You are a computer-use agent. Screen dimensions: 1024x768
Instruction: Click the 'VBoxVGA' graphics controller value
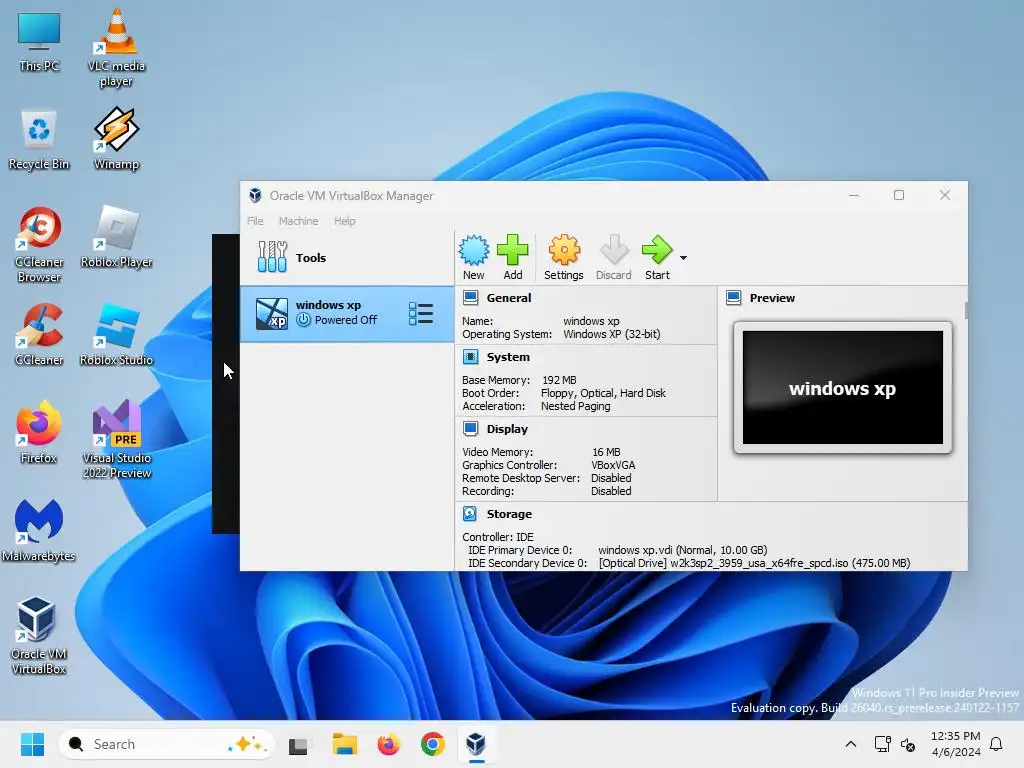coord(613,465)
